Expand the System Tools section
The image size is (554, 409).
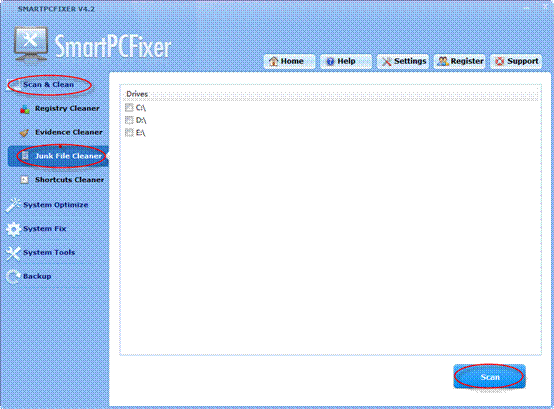49,253
